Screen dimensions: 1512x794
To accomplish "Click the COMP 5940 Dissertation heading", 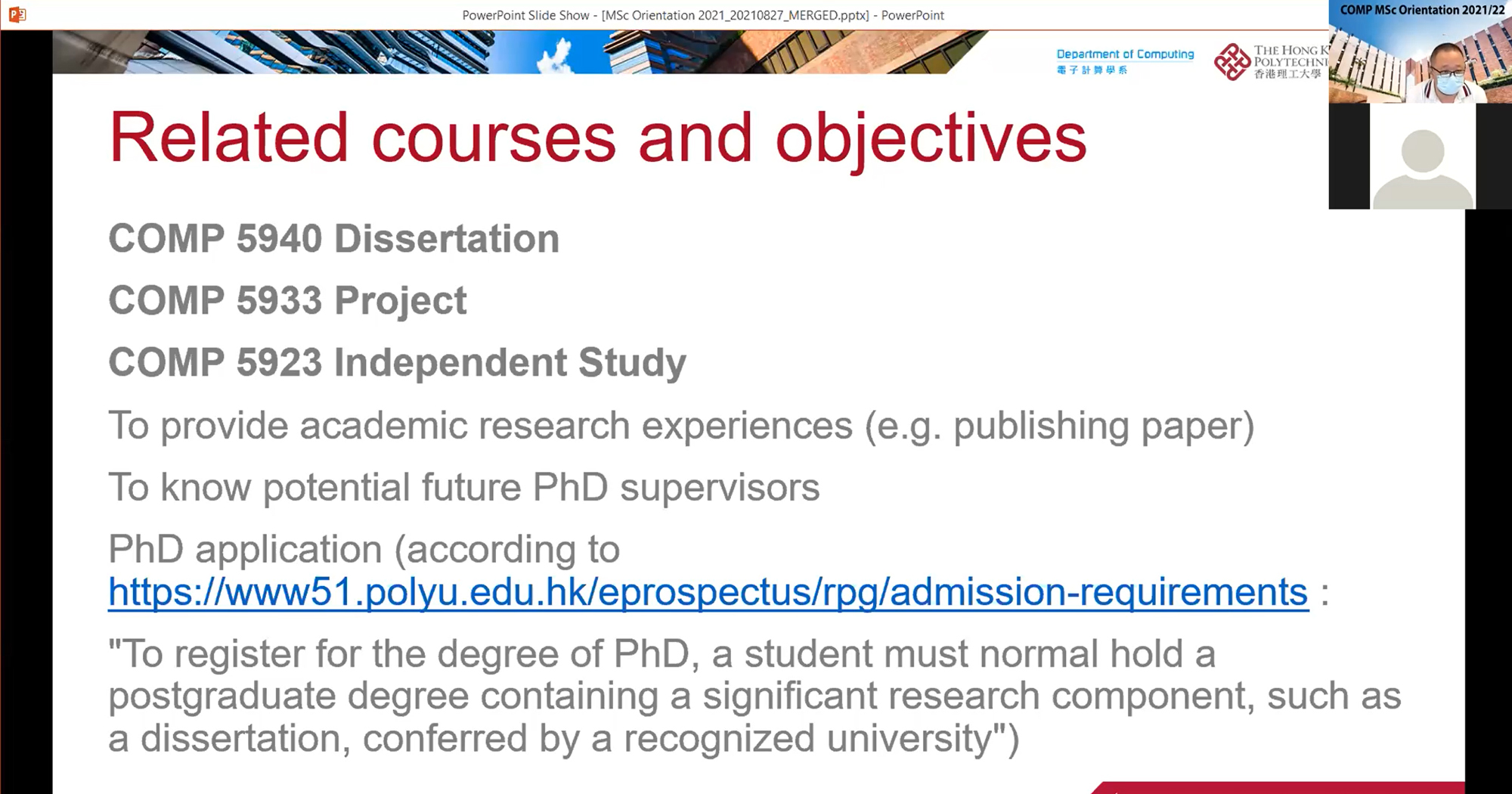I will coord(333,238).
